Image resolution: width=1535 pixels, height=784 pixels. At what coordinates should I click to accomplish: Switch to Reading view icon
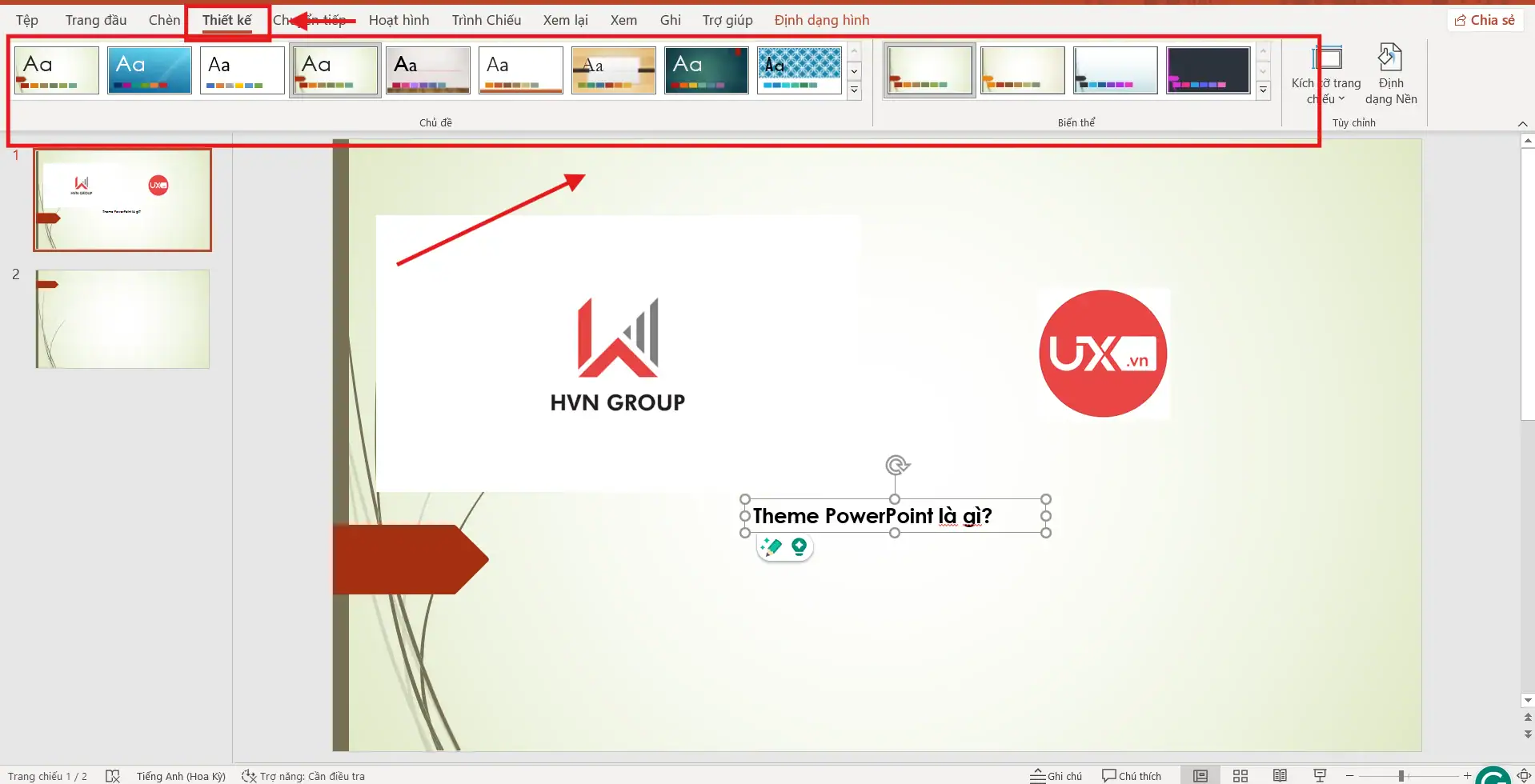click(1281, 776)
